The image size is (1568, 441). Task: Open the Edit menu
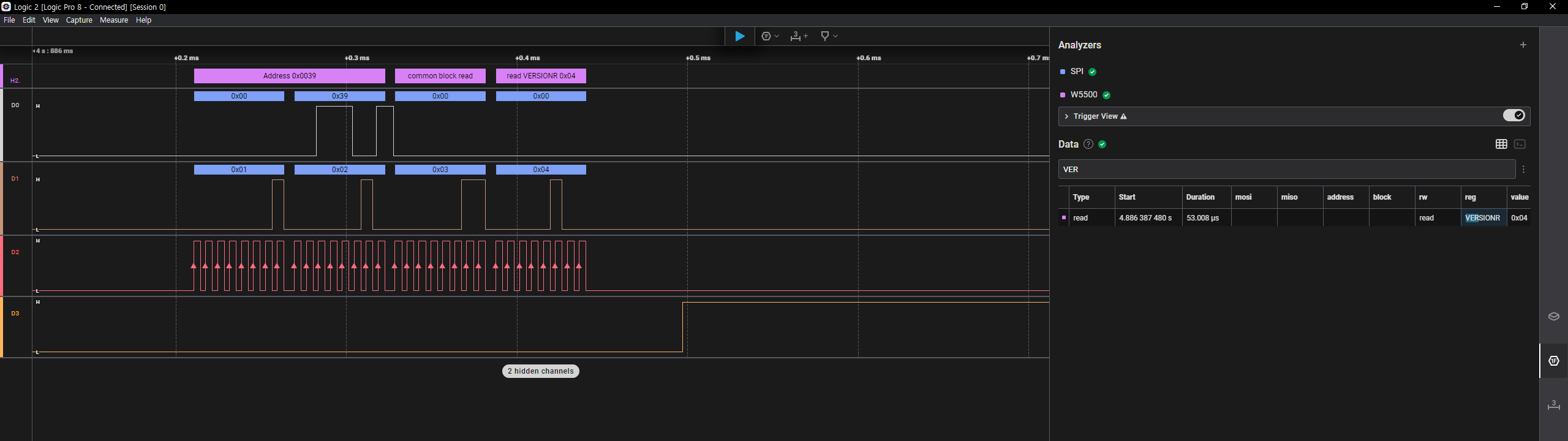[29, 20]
